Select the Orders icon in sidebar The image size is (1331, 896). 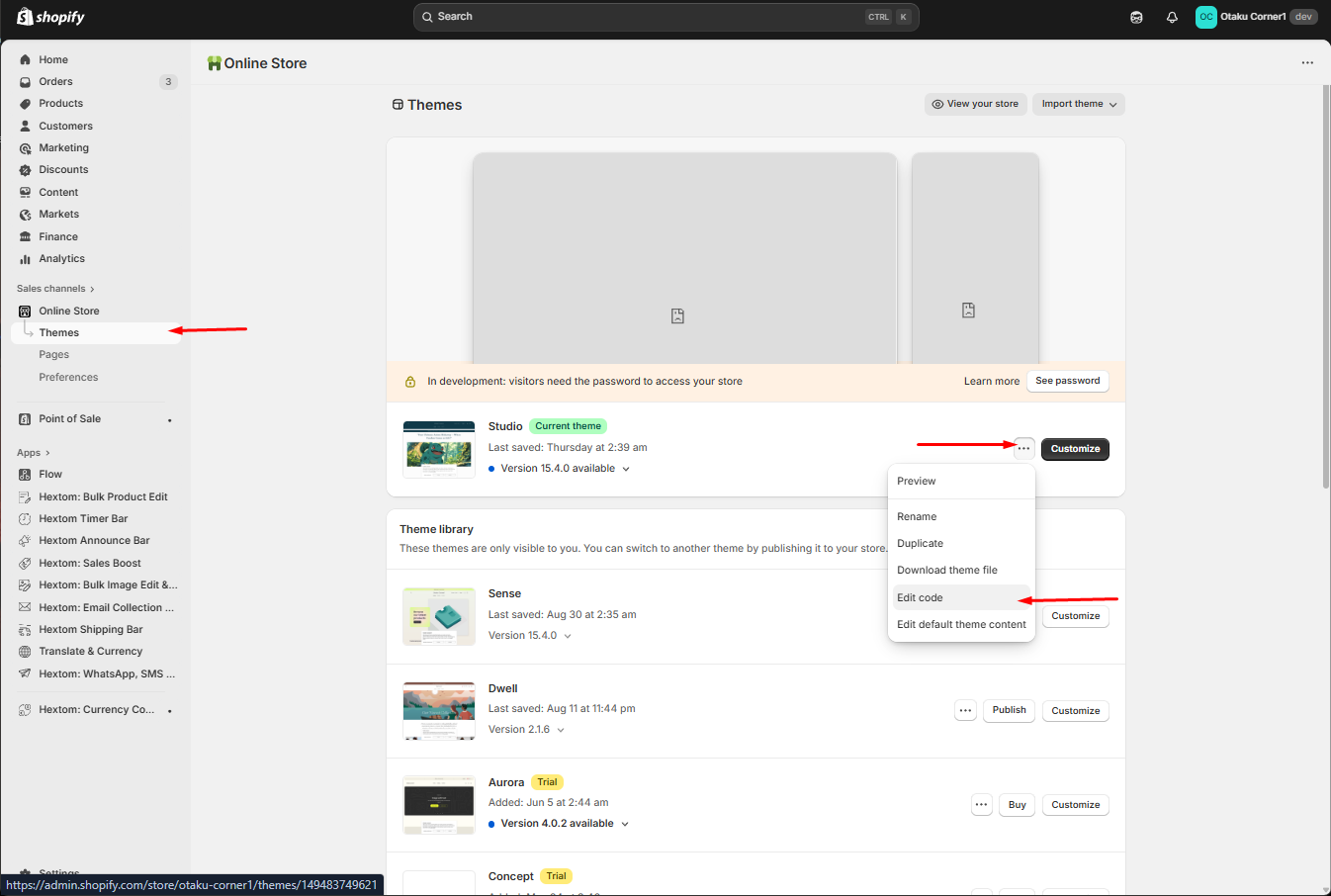pos(25,82)
